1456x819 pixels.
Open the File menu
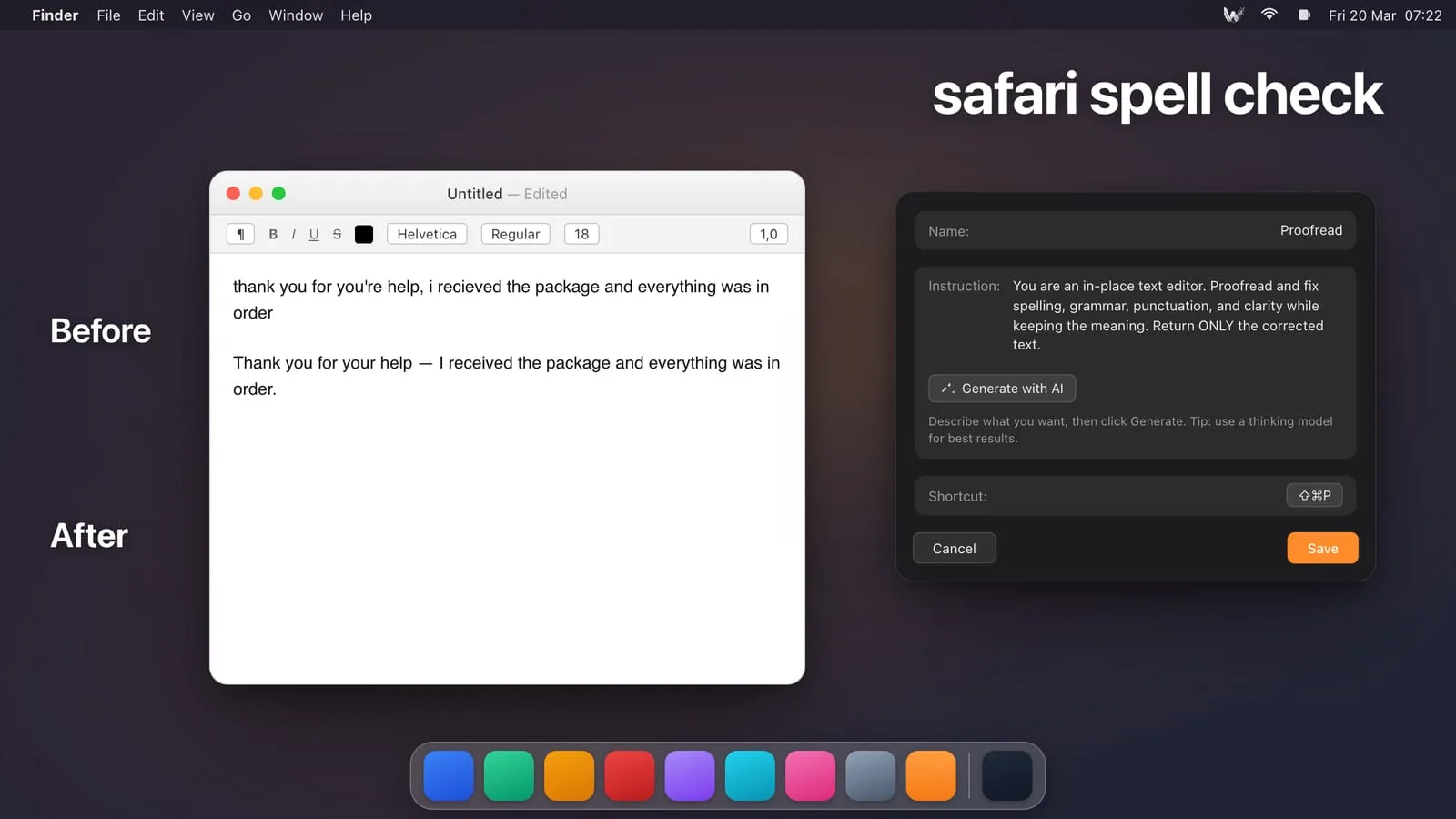click(108, 15)
